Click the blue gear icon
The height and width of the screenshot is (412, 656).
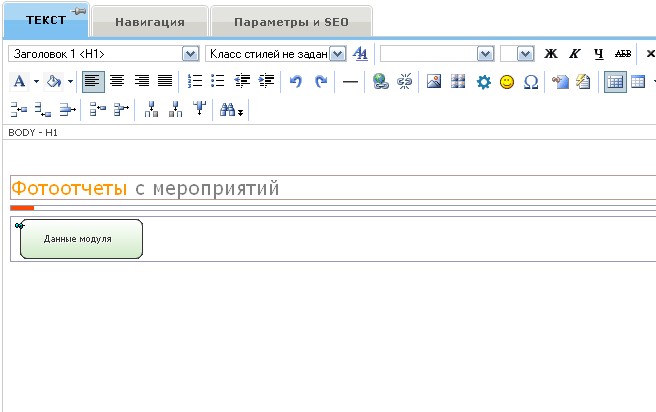(x=483, y=82)
